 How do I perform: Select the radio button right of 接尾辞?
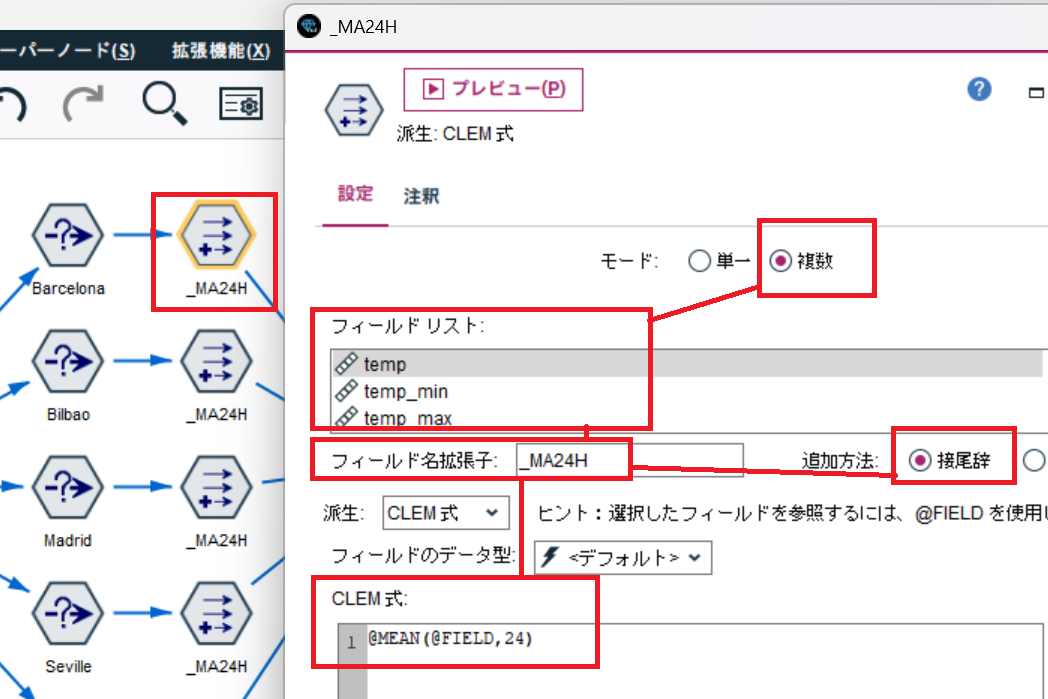pyautogui.click(x=1034, y=460)
